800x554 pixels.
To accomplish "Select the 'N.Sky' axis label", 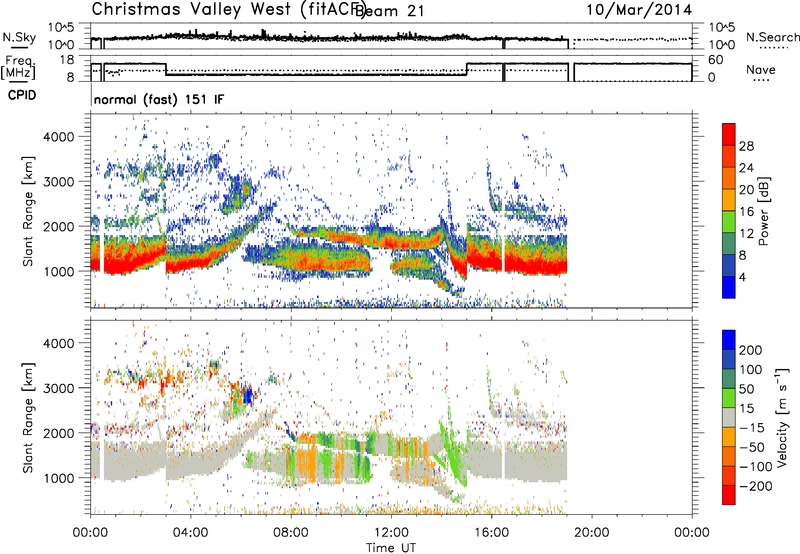I will [19, 37].
